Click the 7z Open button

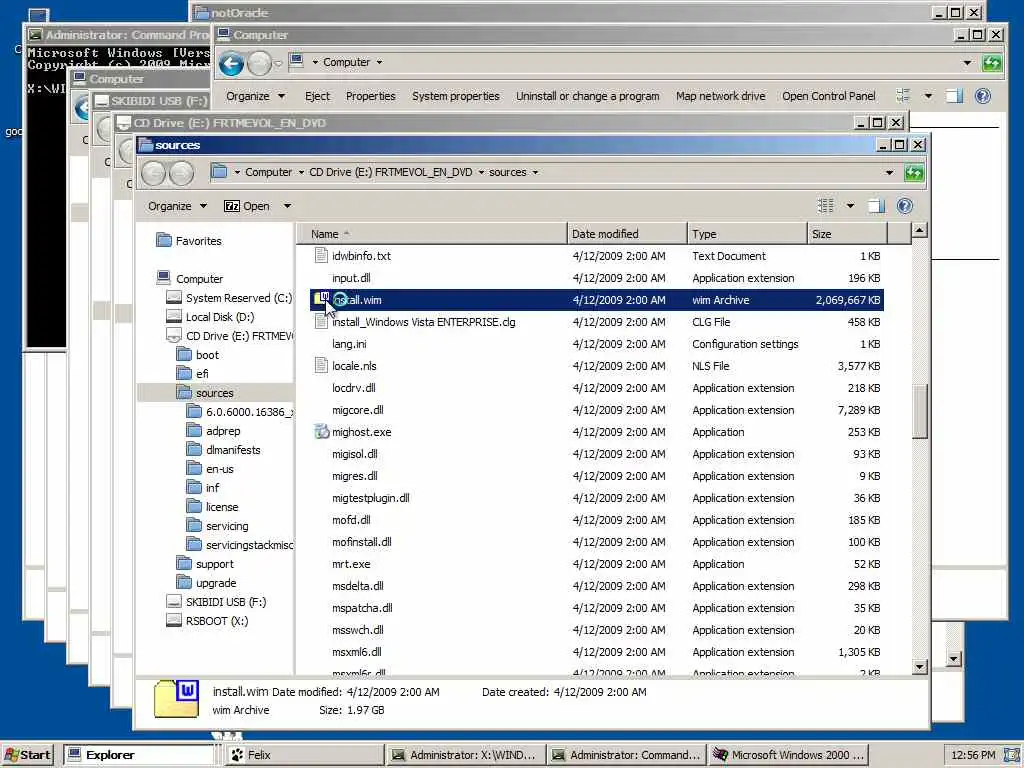click(247, 206)
